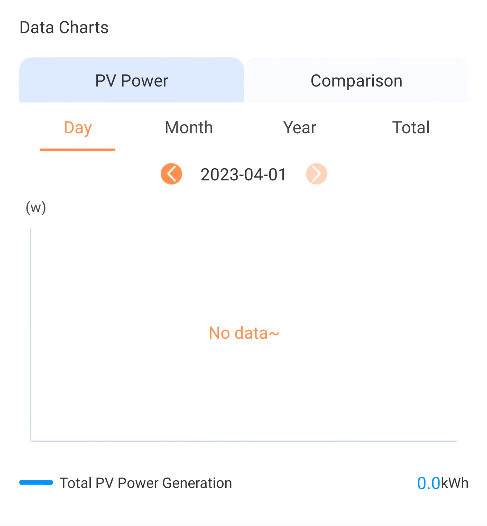This screenshot has height=526, width=487.
Task: Click the chart's horizontal axis line
Action: click(x=244, y=441)
